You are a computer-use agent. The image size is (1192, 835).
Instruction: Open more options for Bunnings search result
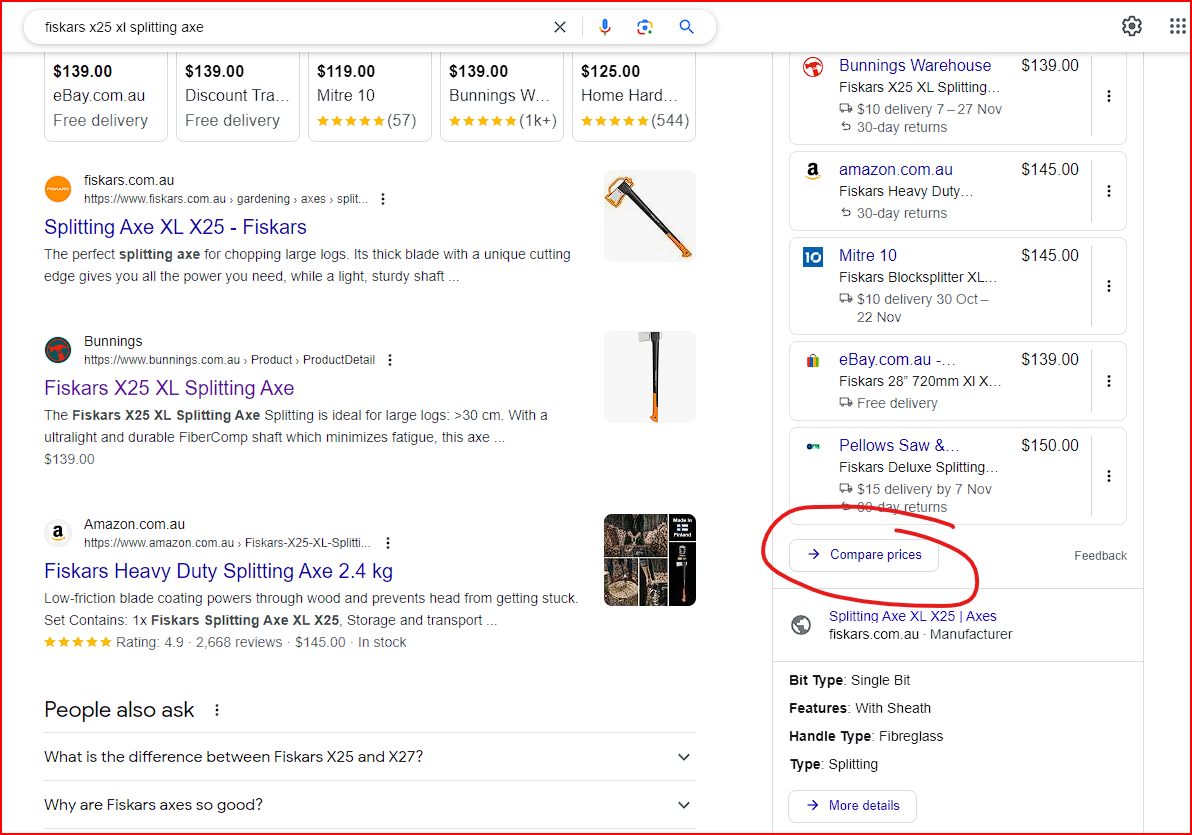(x=390, y=360)
